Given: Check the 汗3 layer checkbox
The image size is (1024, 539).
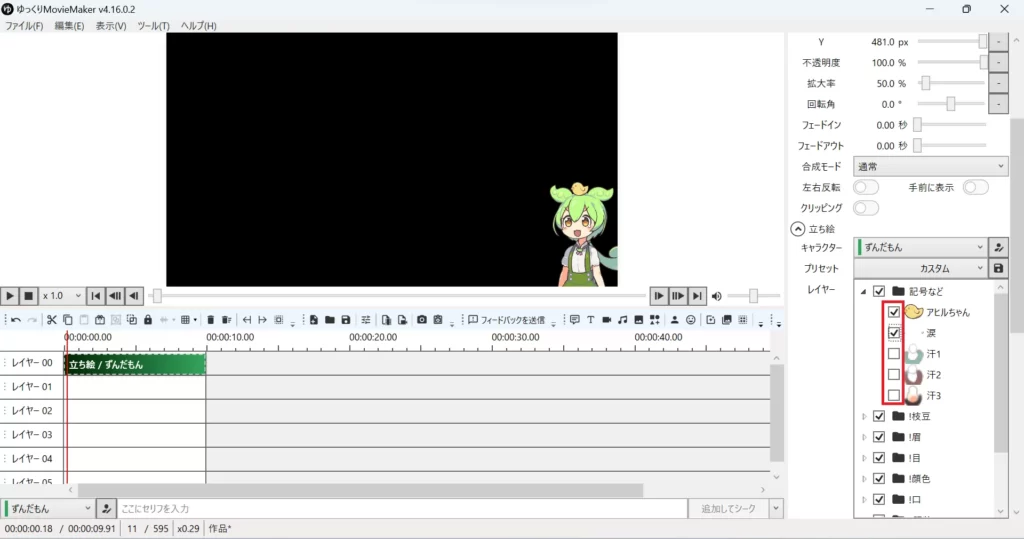Looking at the screenshot, I should (893, 395).
